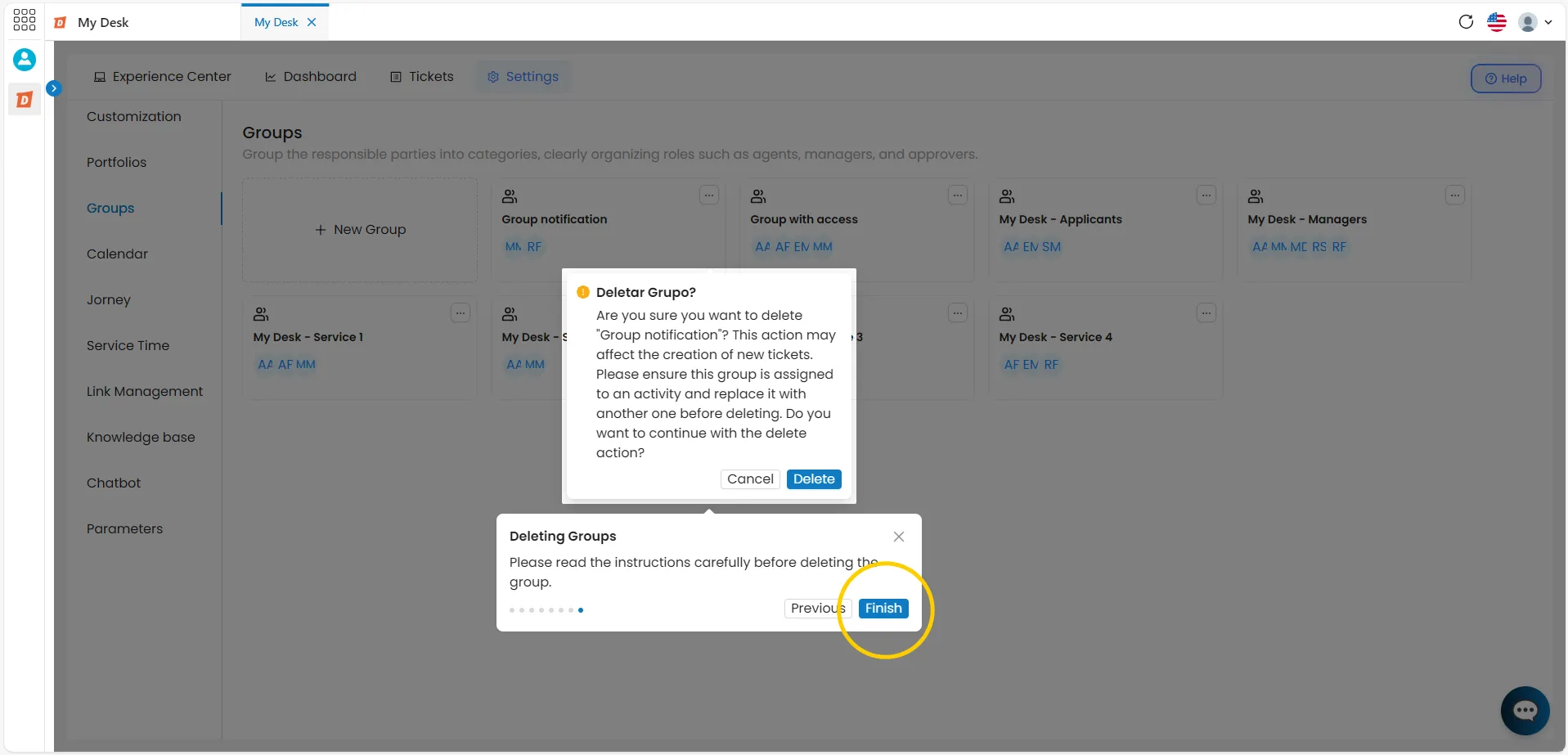Viewport: 1568px width, 755px height.
Task: Switch to the My Desk tab
Action: [x=276, y=22]
